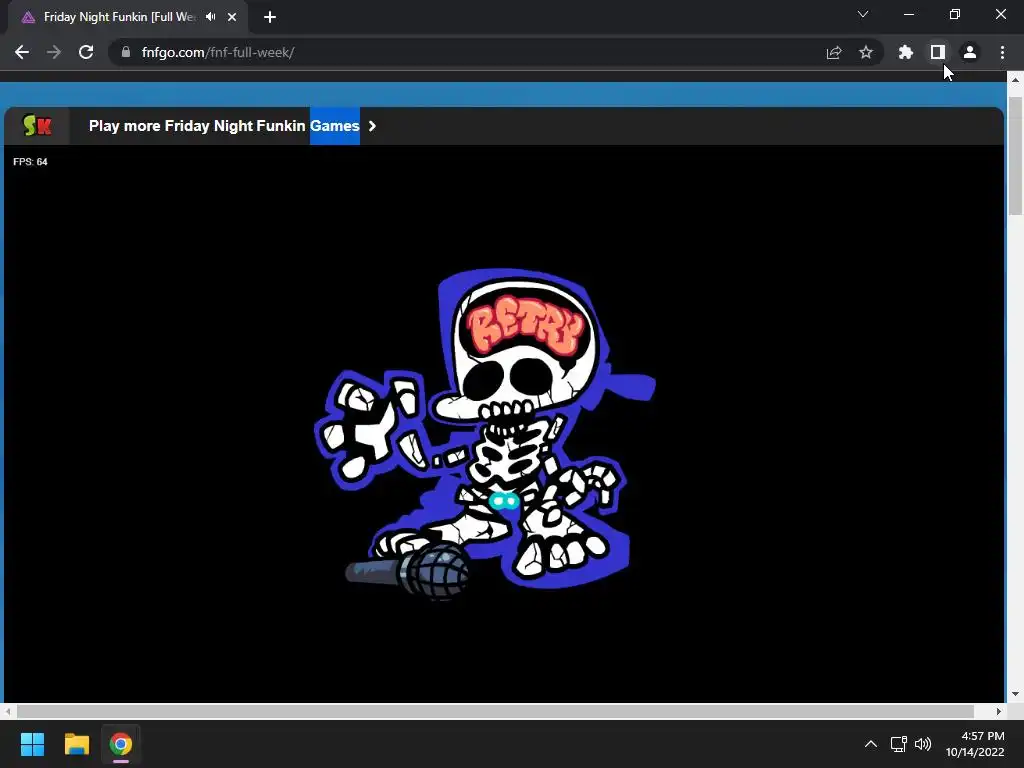1024x768 pixels.
Task: Click the scroll left arrow
Action: (8, 711)
